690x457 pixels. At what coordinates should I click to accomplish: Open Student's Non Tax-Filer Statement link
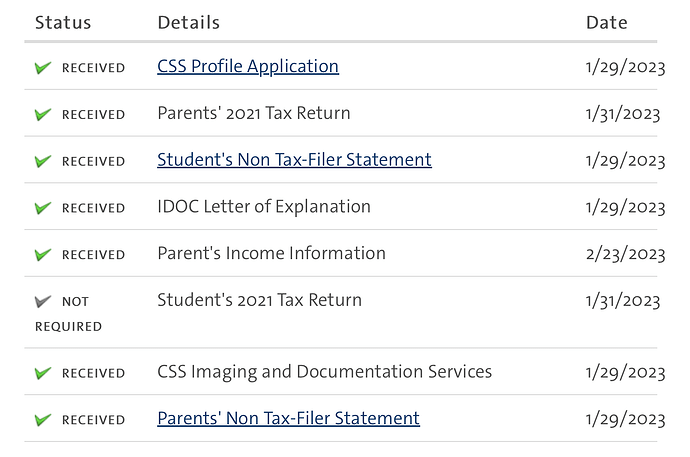[294, 160]
